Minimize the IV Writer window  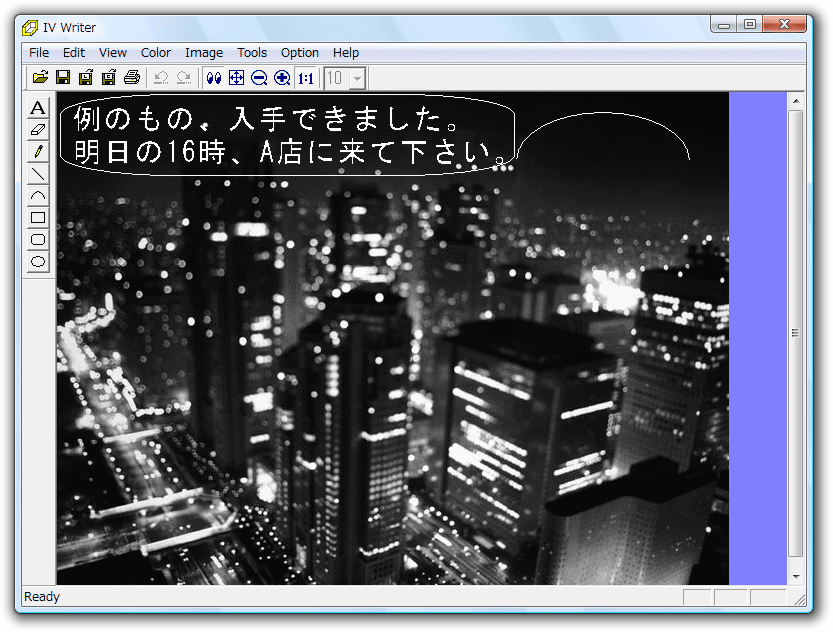[x=724, y=24]
